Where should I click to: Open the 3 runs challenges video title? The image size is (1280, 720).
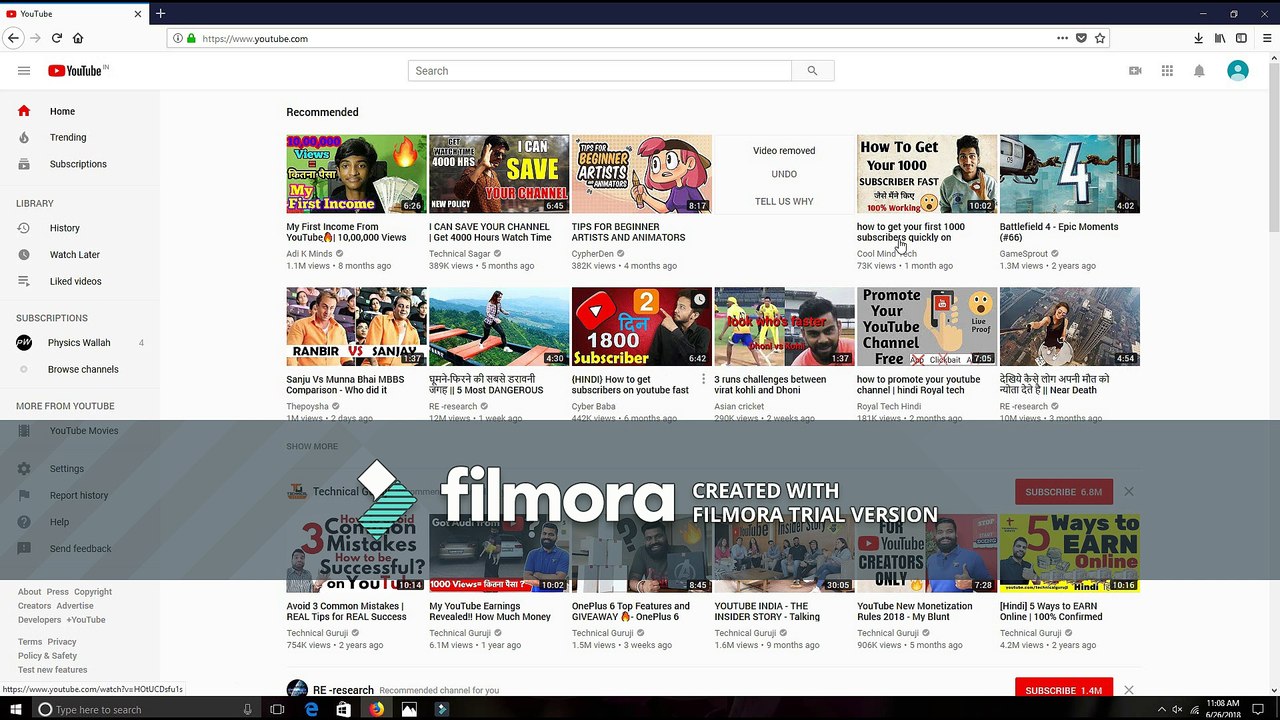(770, 385)
